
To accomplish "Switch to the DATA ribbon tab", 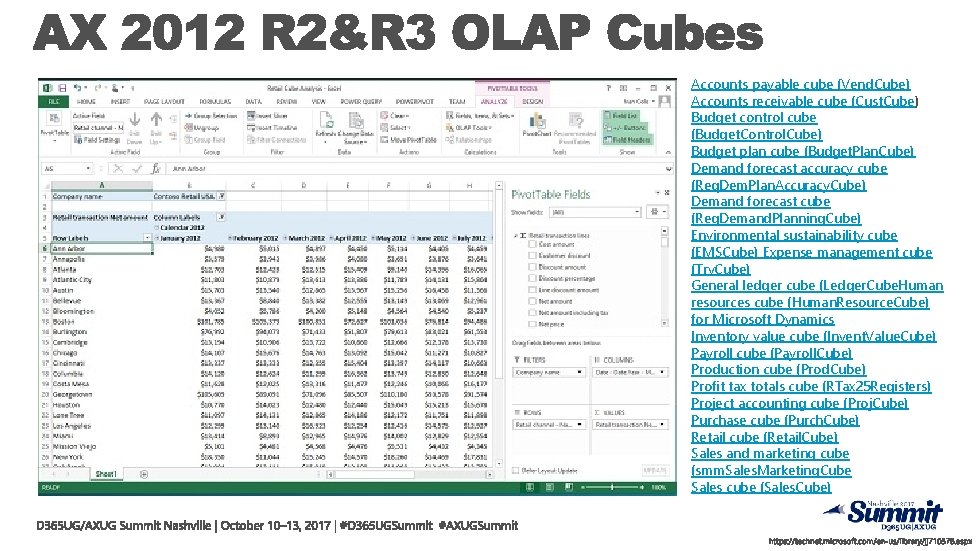I will [x=253, y=101].
